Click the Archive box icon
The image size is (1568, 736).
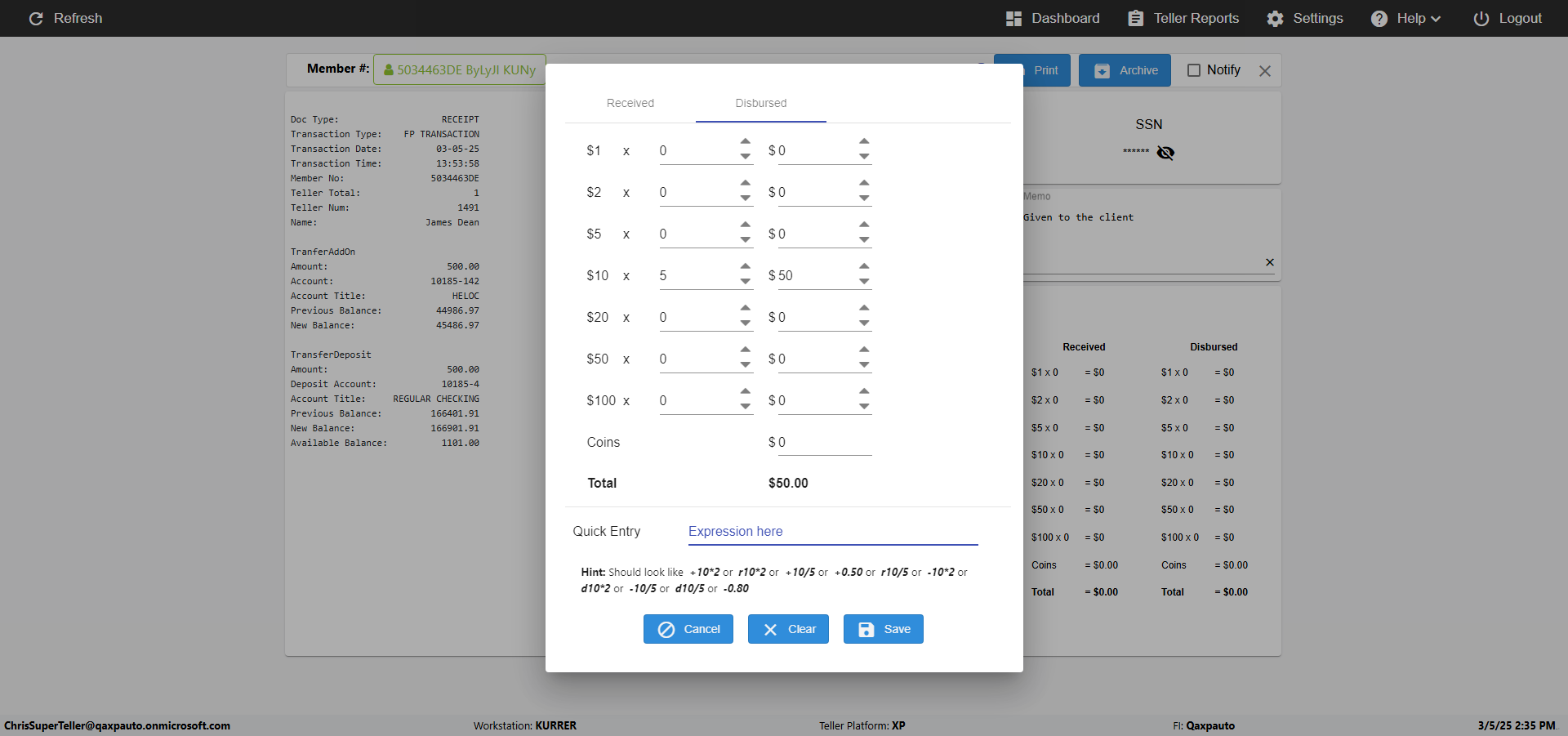[x=1102, y=70]
